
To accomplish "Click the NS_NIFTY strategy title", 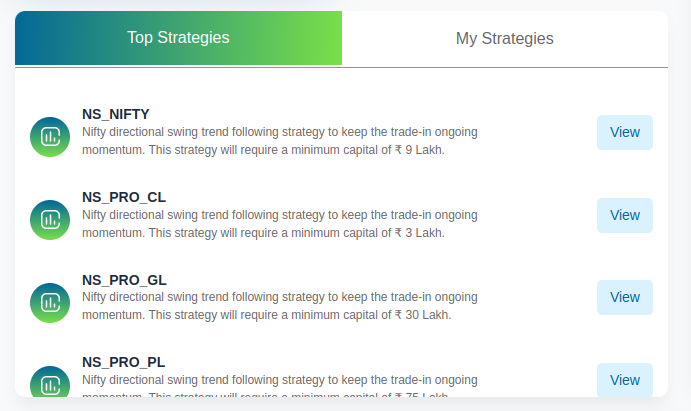I will (x=115, y=115).
